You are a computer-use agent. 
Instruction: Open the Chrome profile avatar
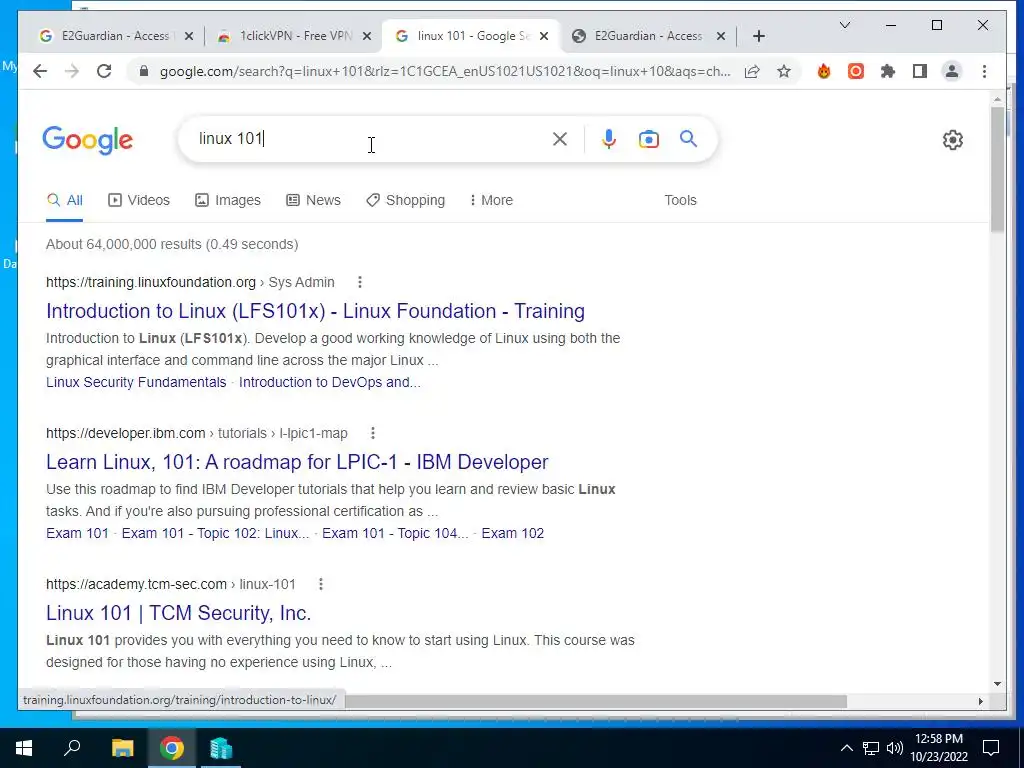tap(952, 71)
